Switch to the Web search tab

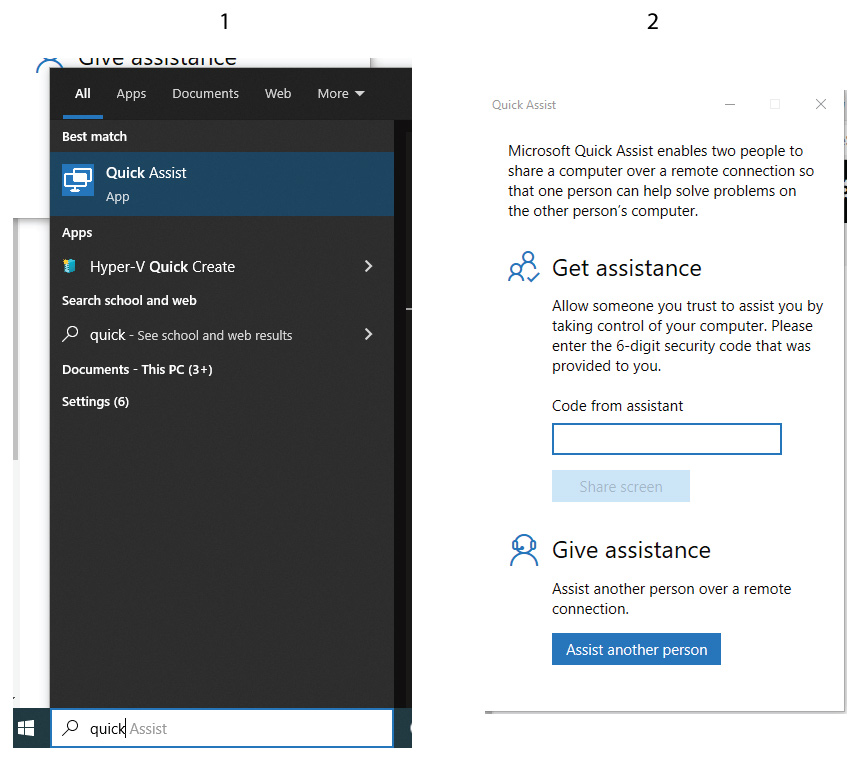(278, 94)
